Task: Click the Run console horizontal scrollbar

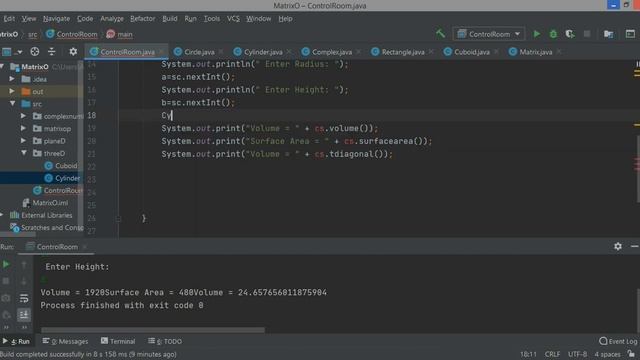Action: click(x=153, y=330)
